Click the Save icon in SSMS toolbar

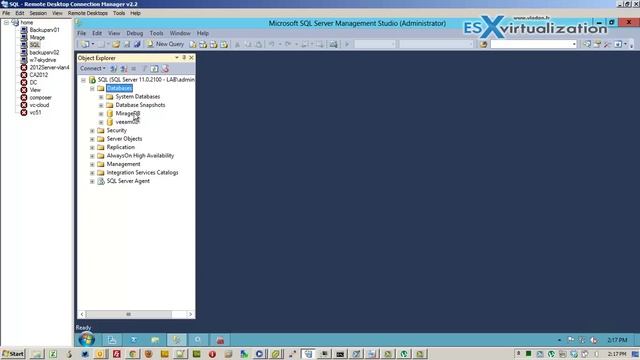(x=127, y=44)
